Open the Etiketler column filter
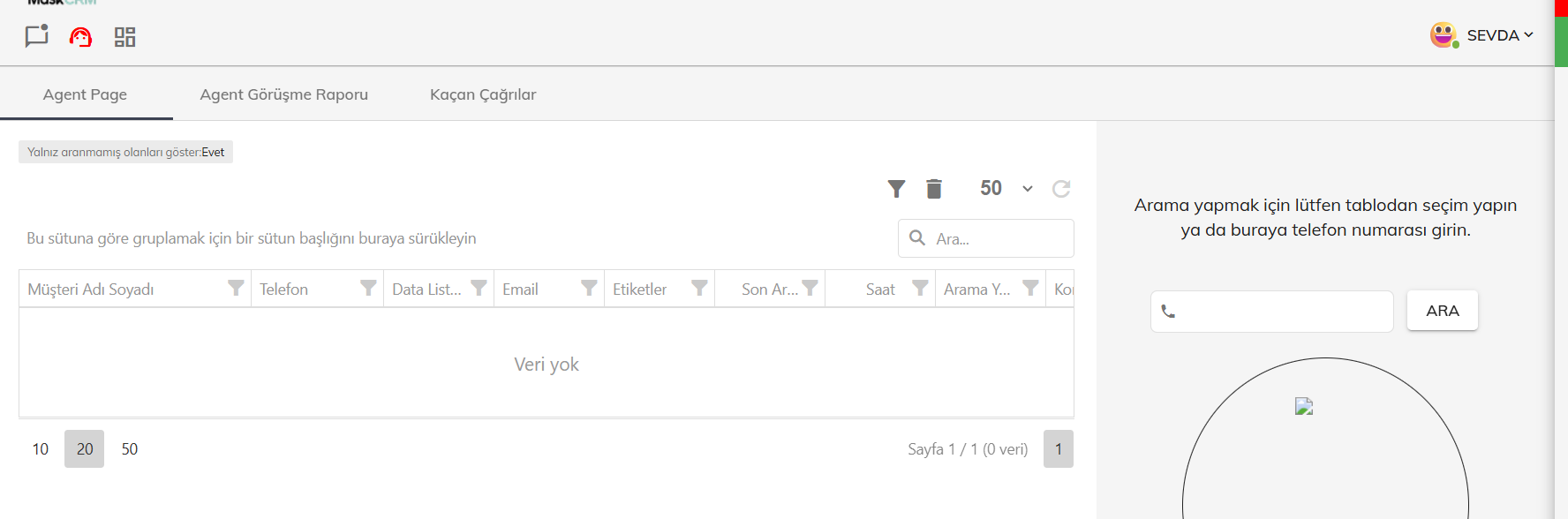Screen dimensions: 1568x519 (699, 289)
